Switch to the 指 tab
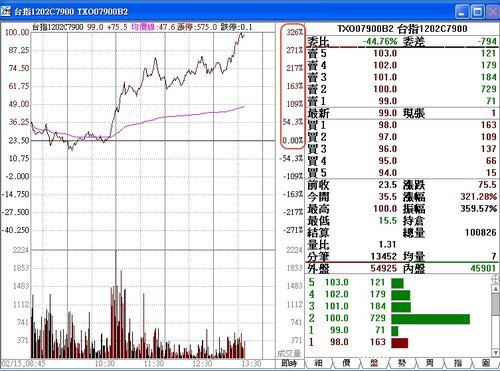 (457, 363)
